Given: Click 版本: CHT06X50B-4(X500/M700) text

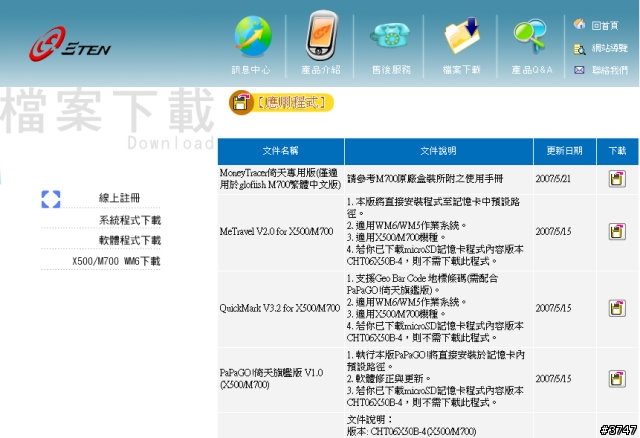Looking at the screenshot, I should (411, 431).
